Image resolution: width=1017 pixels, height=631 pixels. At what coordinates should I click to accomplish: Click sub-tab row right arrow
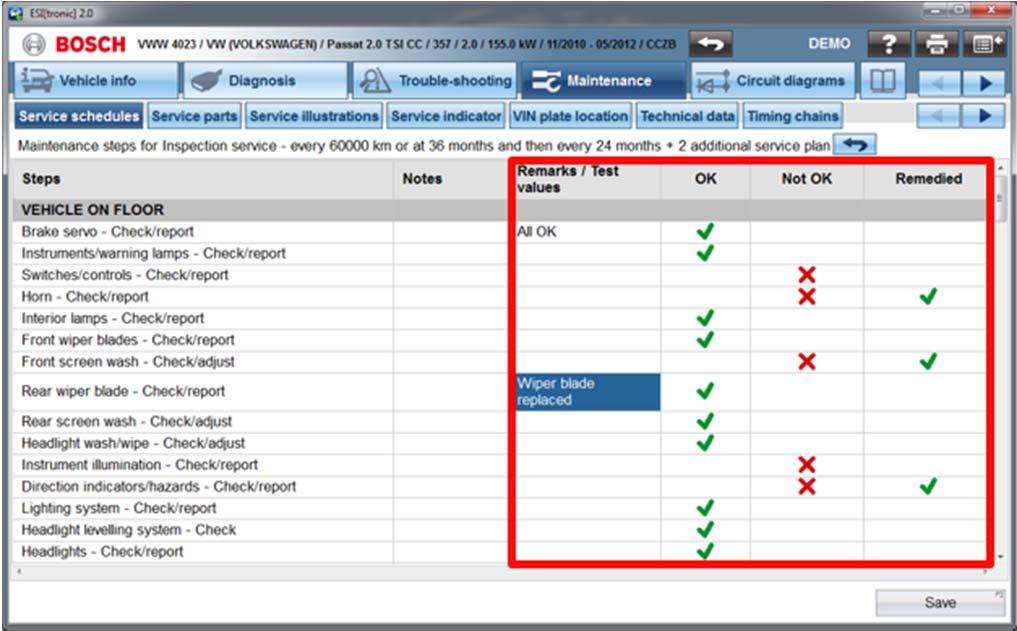click(985, 116)
